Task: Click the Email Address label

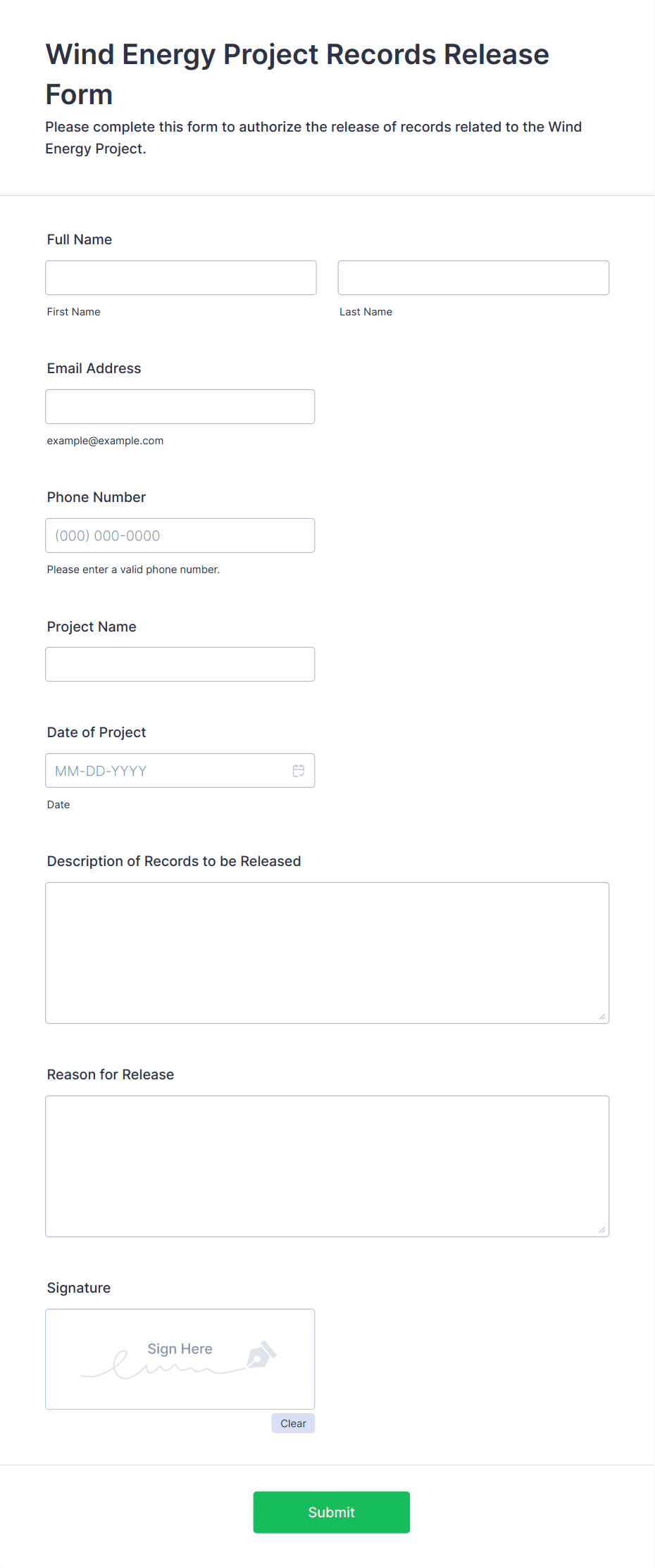Action: click(x=94, y=368)
